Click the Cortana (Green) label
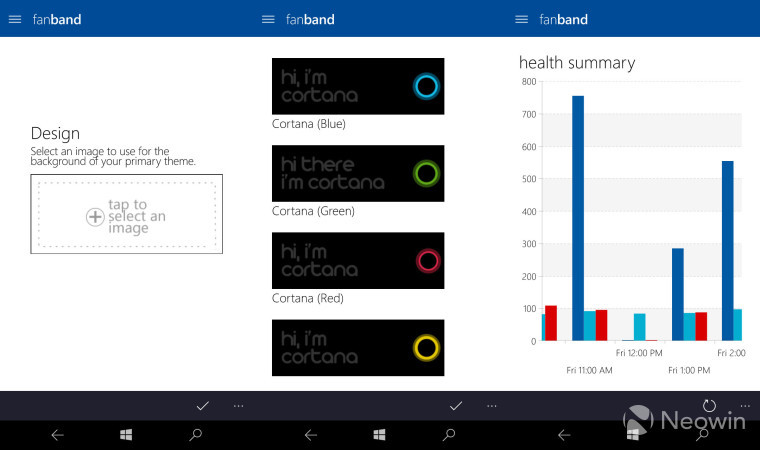Viewport: 760px width, 450px height. coord(313,211)
